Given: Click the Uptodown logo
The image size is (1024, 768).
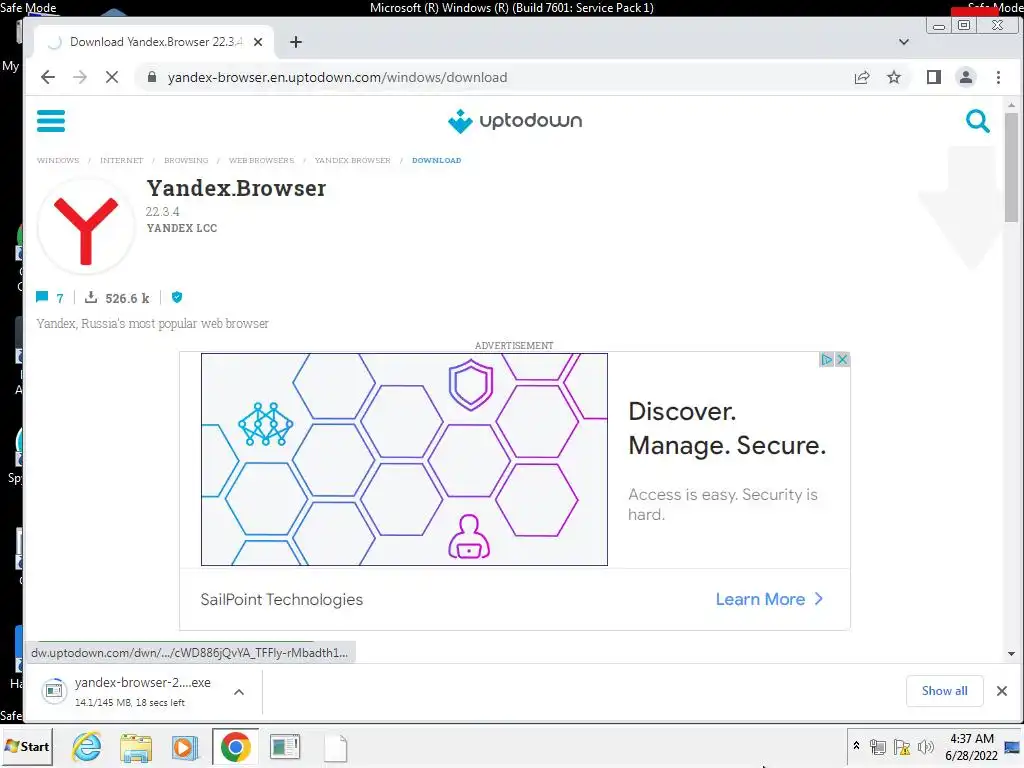Looking at the screenshot, I should point(515,121).
